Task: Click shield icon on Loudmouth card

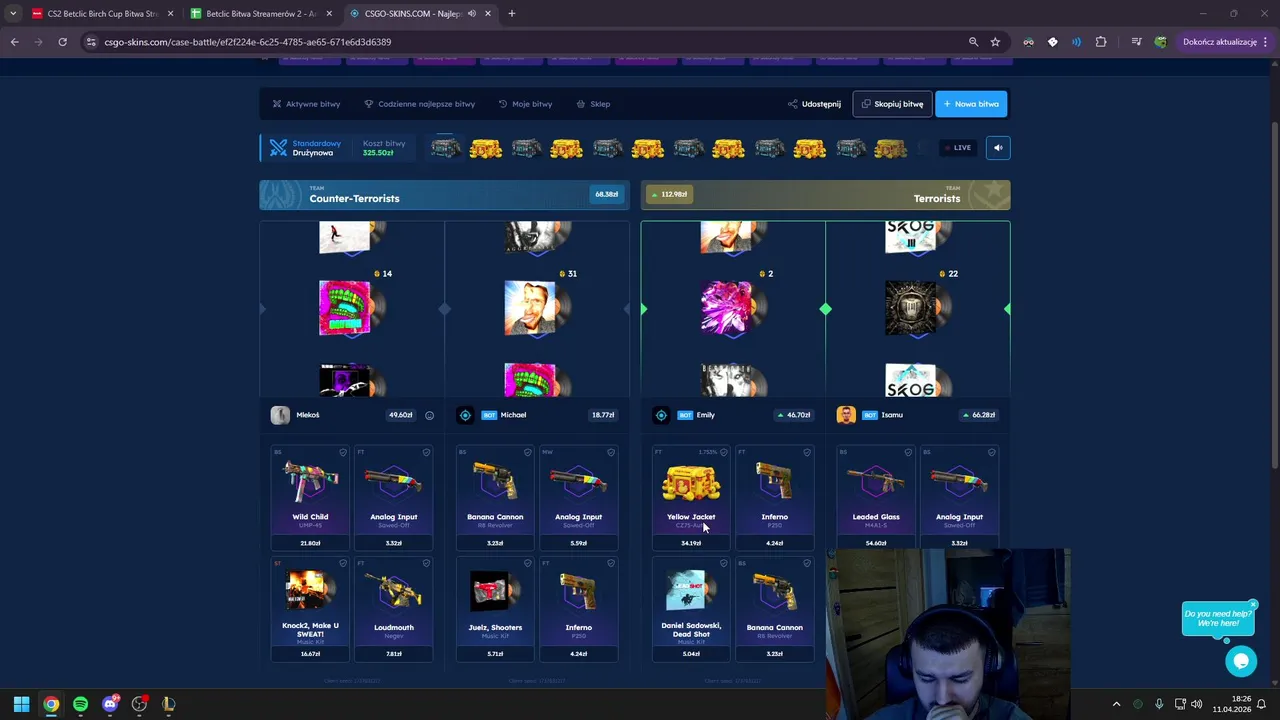Action: 426,563
